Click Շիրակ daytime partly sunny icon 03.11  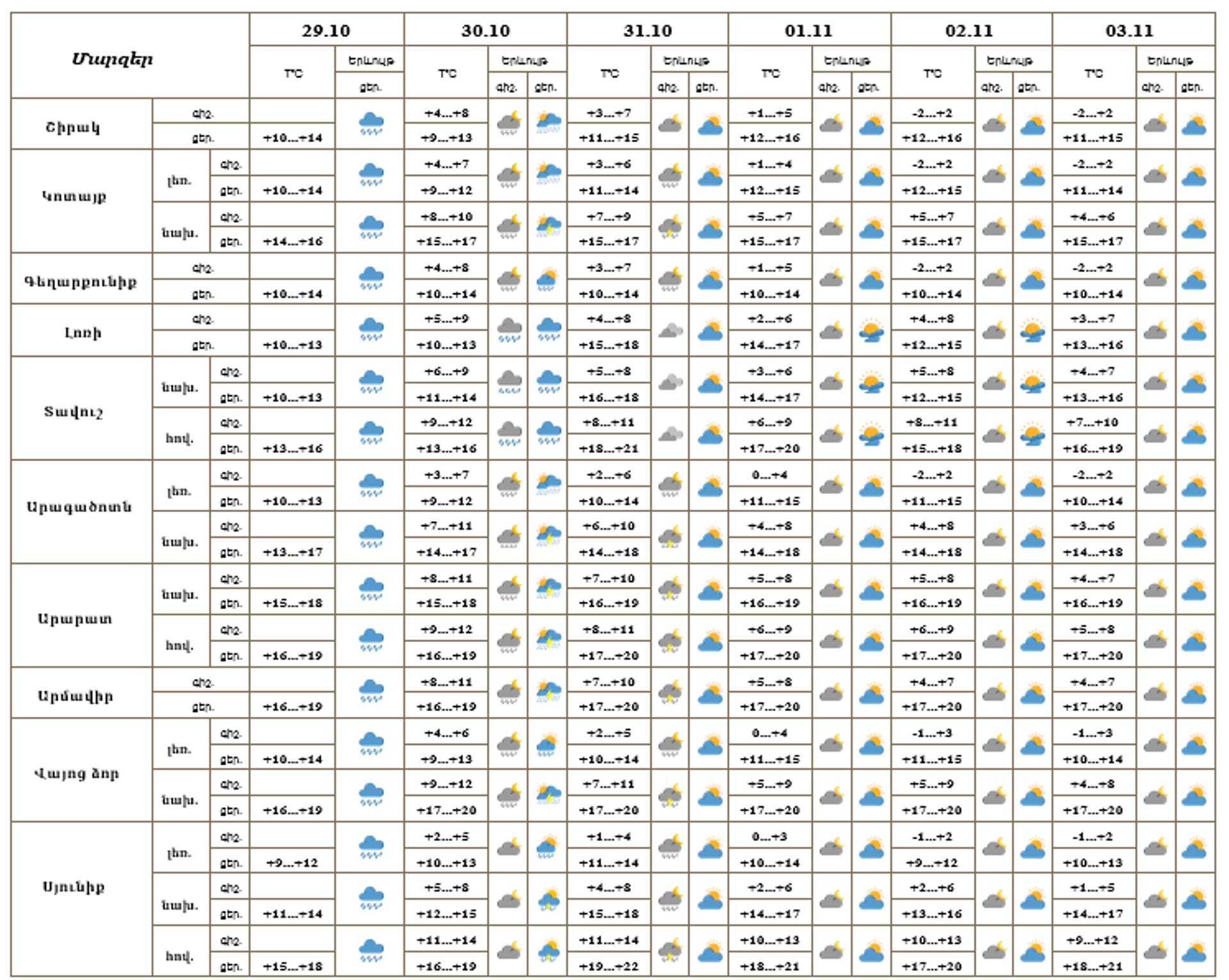click(1194, 124)
